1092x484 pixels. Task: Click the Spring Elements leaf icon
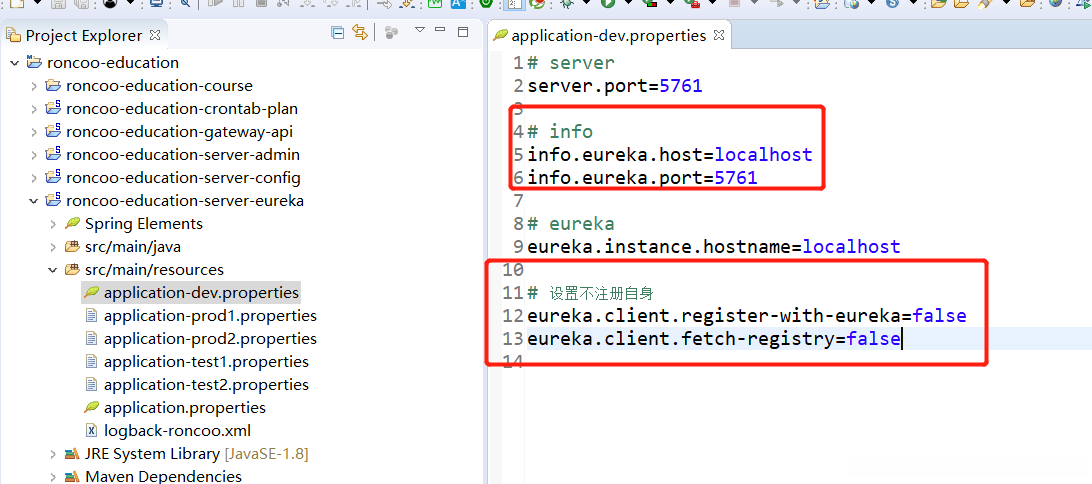tap(72, 224)
